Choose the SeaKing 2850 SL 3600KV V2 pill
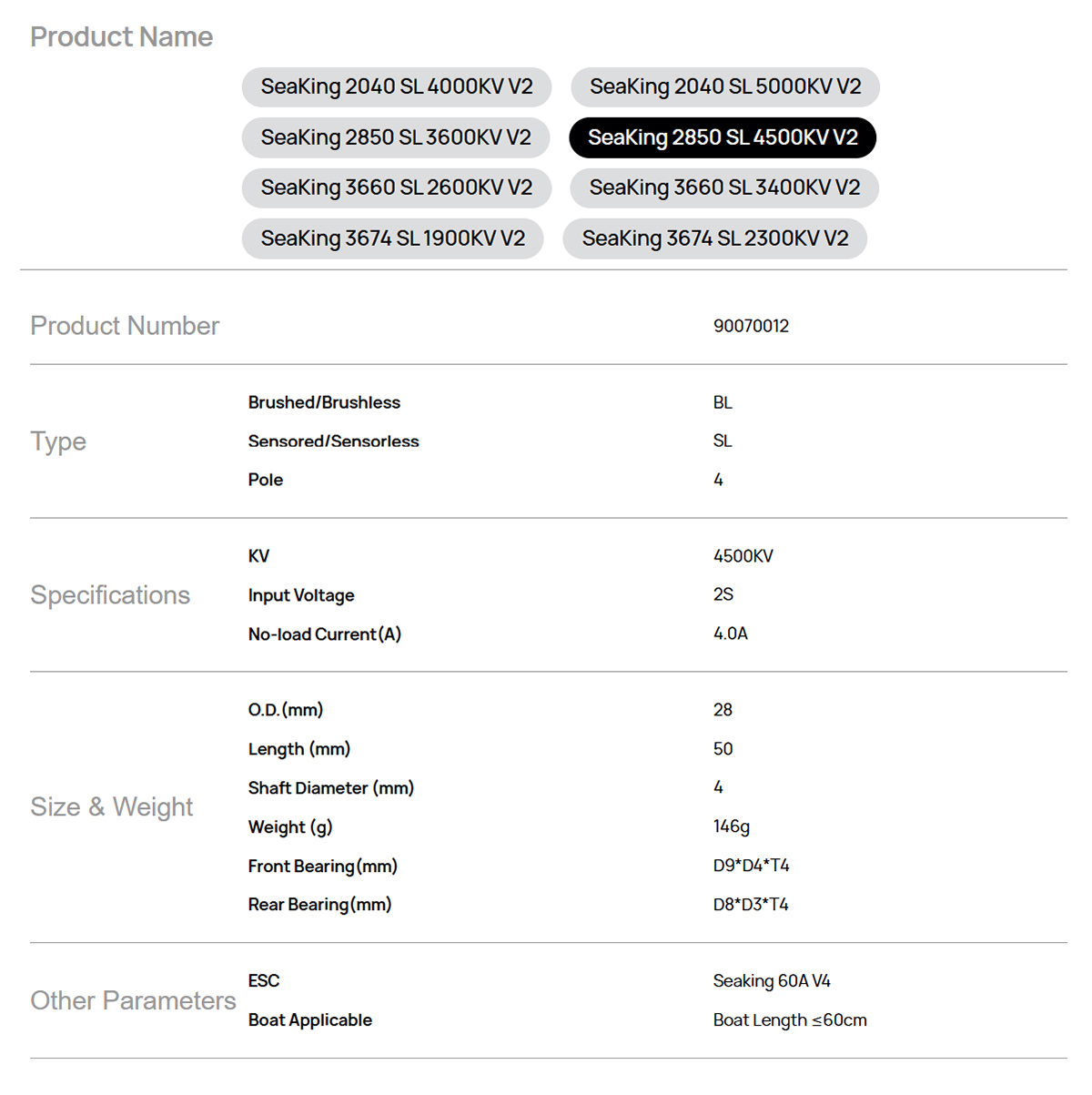Image resolution: width=1092 pixels, height=1095 pixels. tap(396, 137)
